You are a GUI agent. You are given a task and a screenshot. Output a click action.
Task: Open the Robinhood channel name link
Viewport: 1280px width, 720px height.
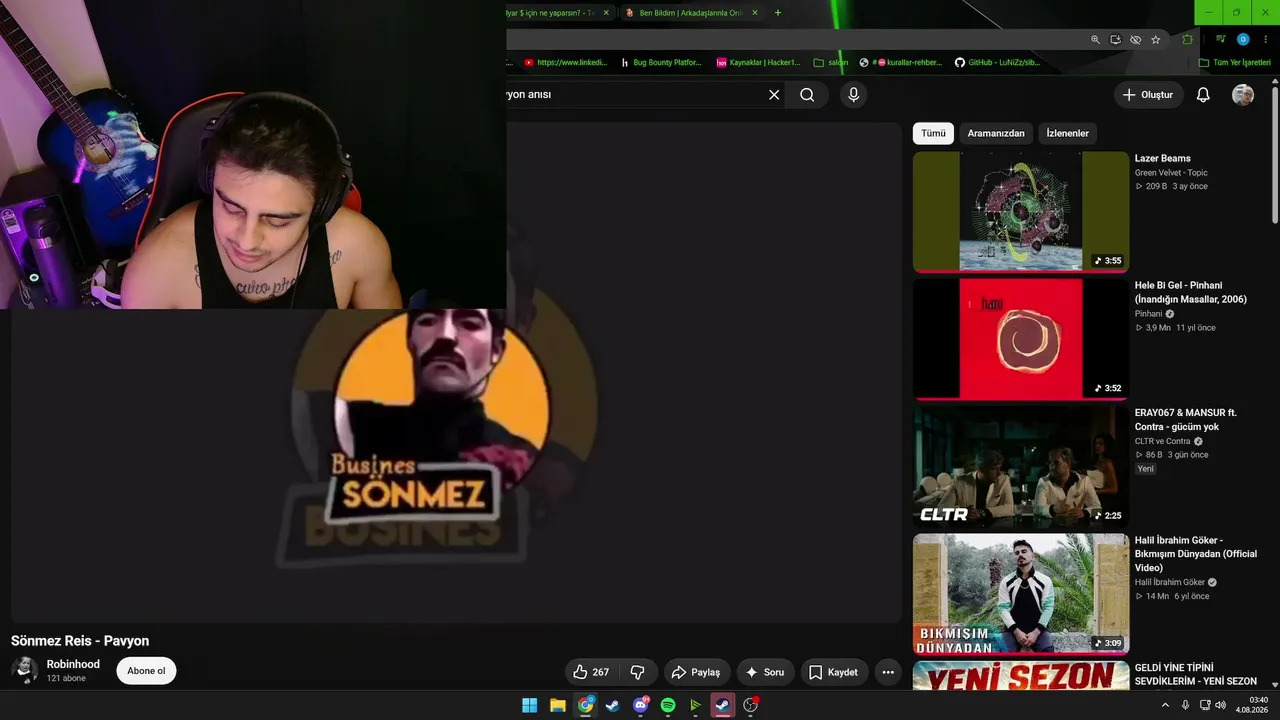point(73,664)
